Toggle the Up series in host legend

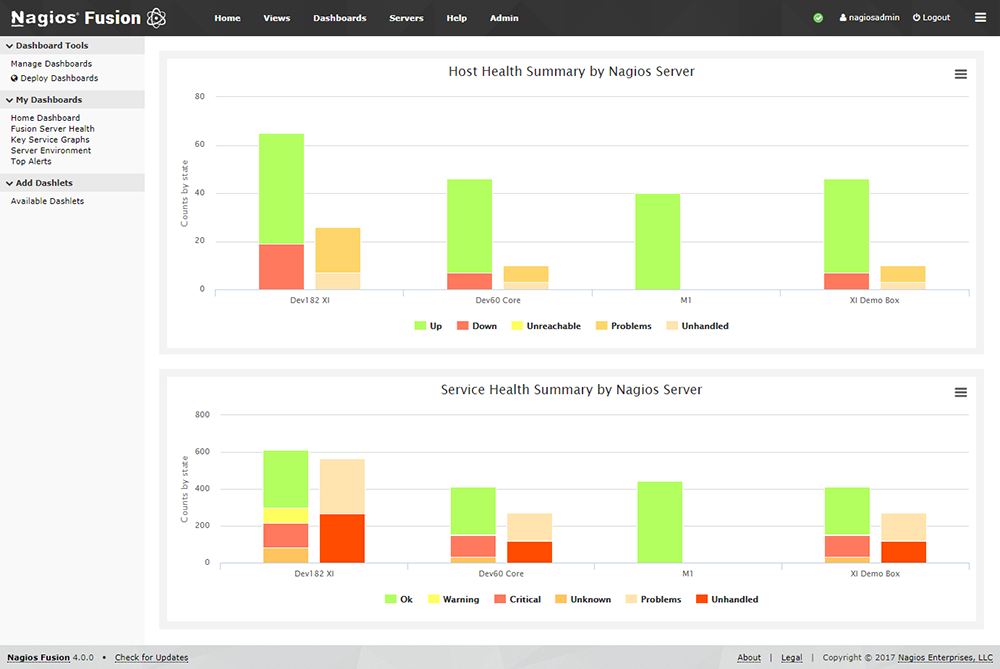pyautogui.click(x=428, y=326)
